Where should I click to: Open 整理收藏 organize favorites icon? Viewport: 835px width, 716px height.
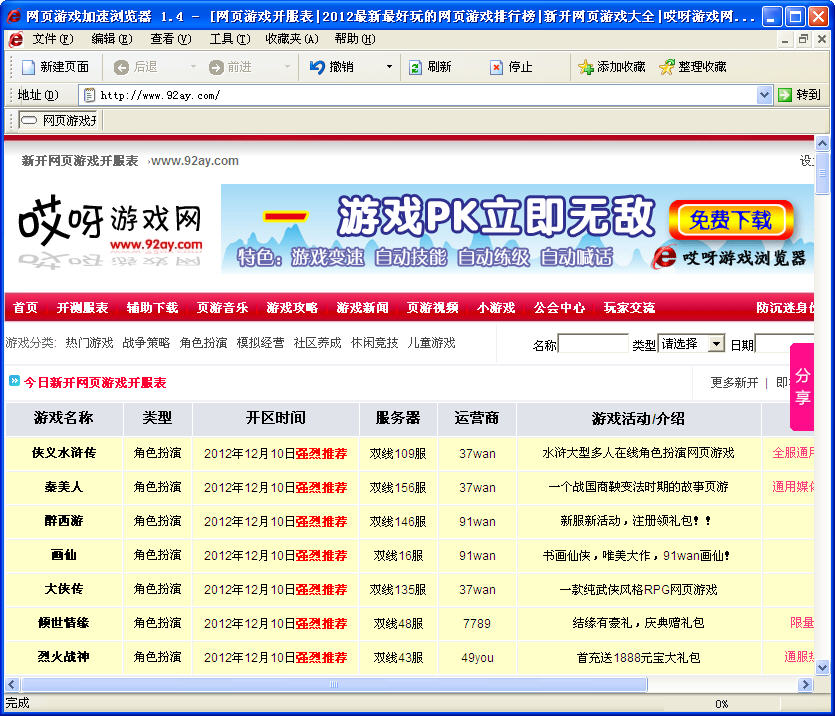point(667,67)
